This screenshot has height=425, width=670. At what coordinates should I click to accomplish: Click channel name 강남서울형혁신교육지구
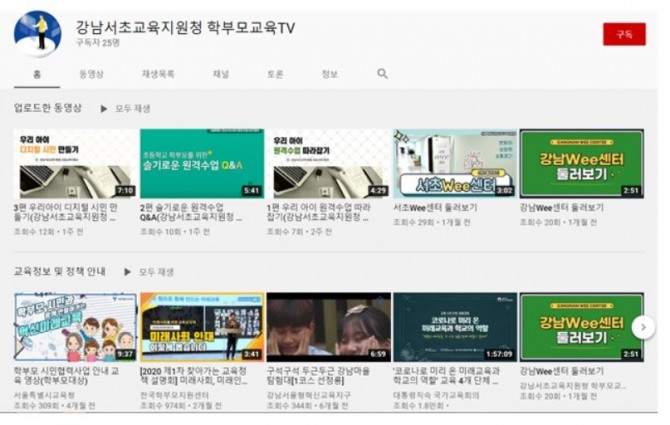click(309, 396)
